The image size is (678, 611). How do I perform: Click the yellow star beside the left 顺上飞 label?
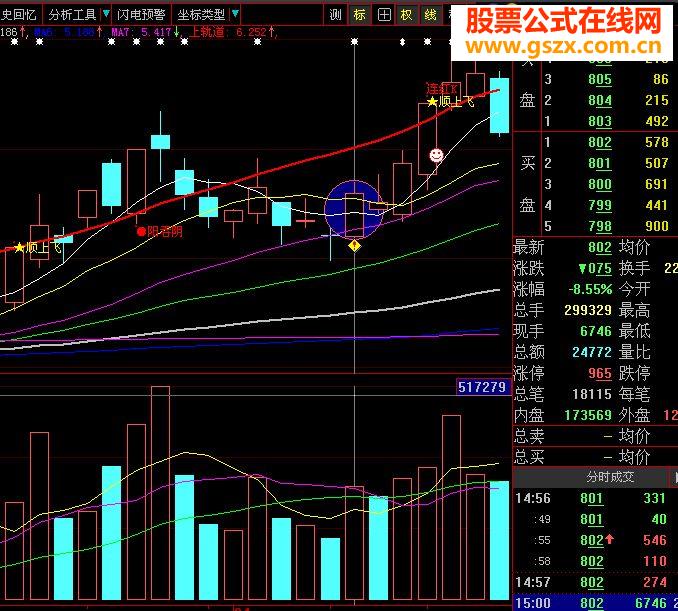pyautogui.click(x=19, y=248)
